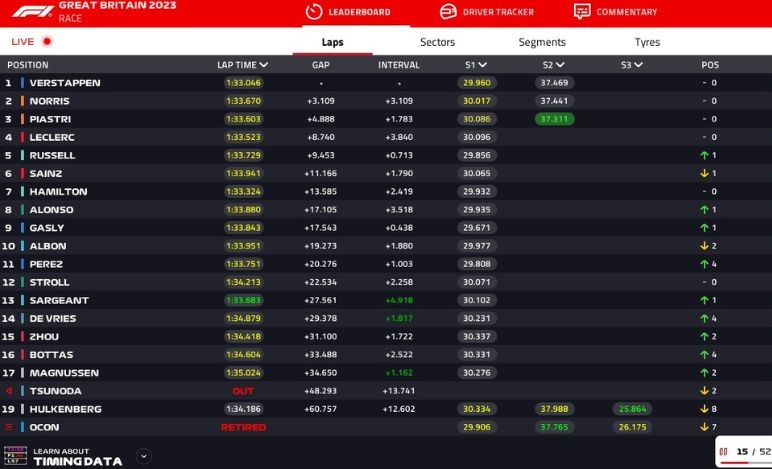The width and height of the screenshot is (772, 469).
Task: Click the pit icon beside Tsunoda
Action: coord(9,391)
